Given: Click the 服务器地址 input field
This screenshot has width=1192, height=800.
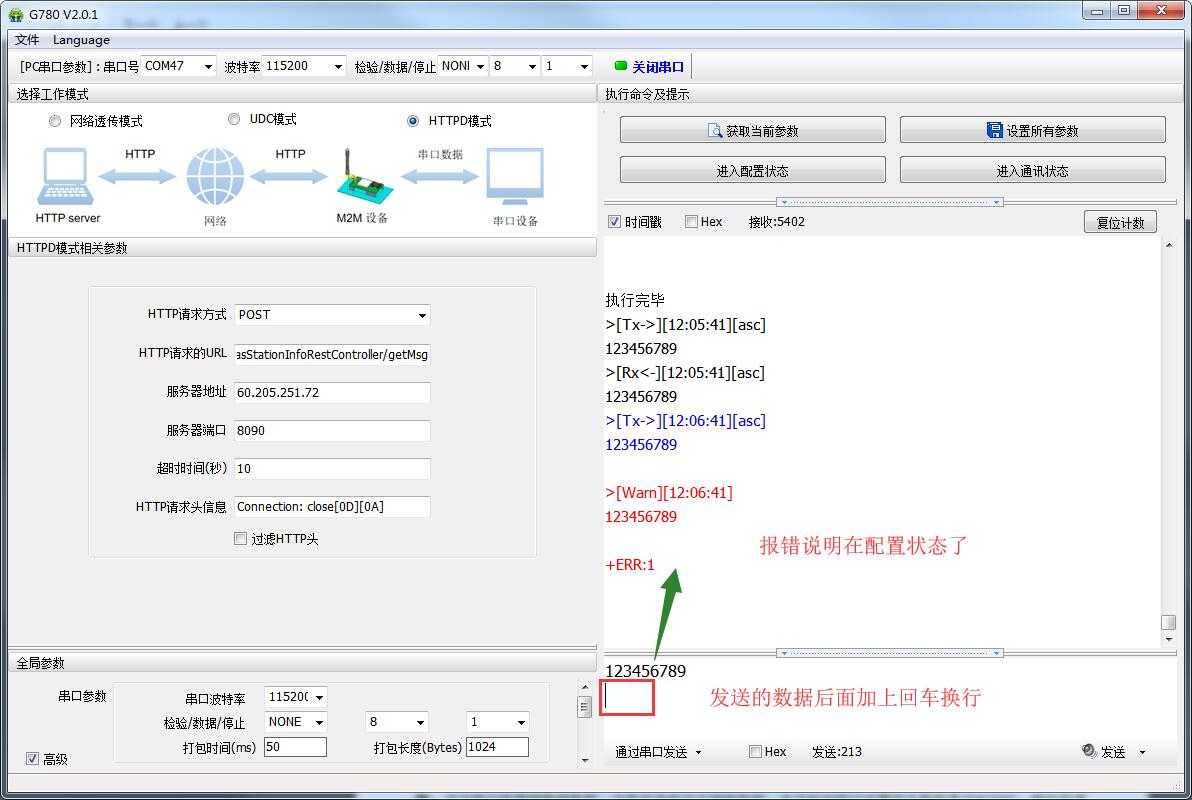Looking at the screenshot, I should click(332, 393).
